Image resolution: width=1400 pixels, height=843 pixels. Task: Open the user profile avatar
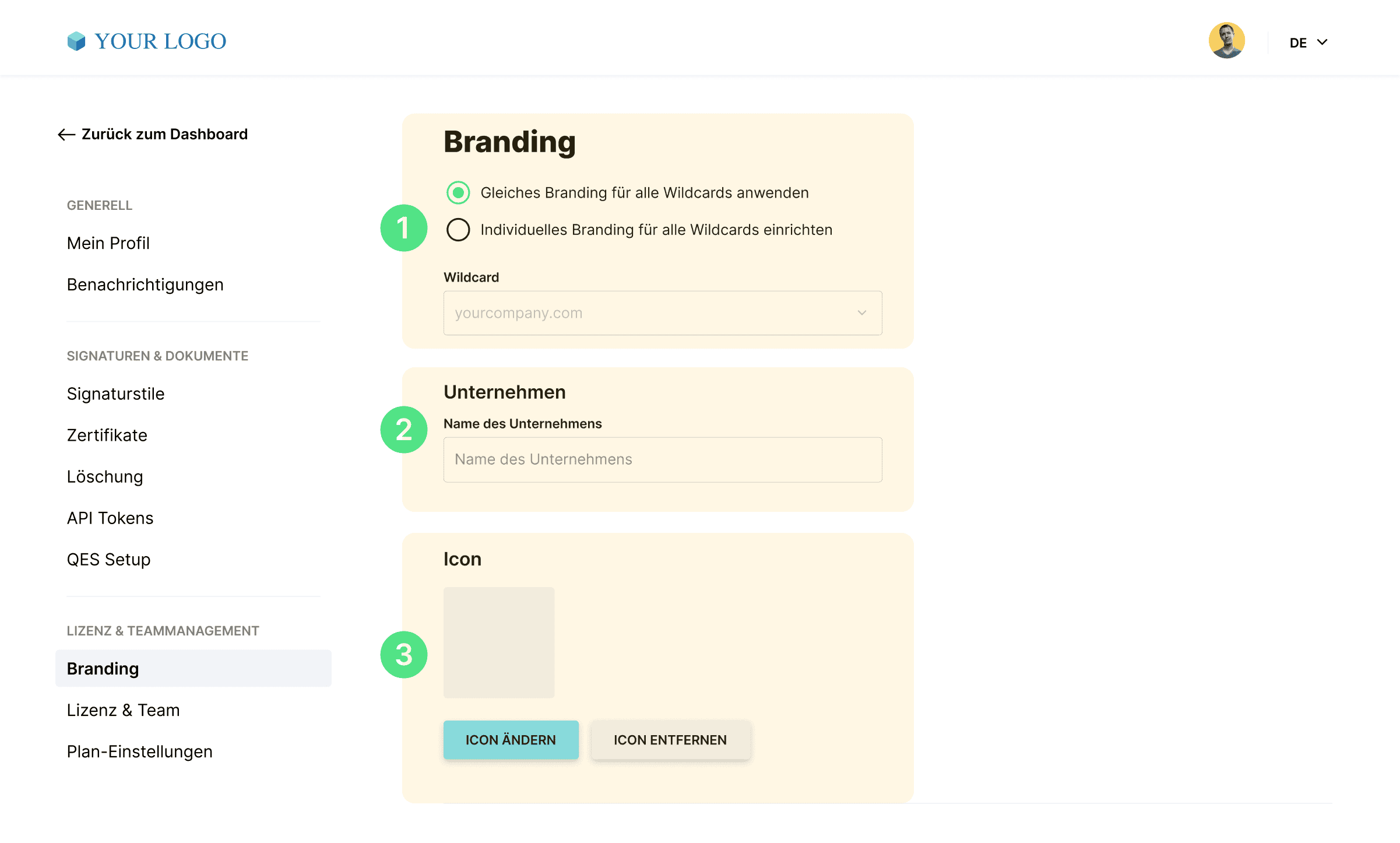coord(1227,41)
